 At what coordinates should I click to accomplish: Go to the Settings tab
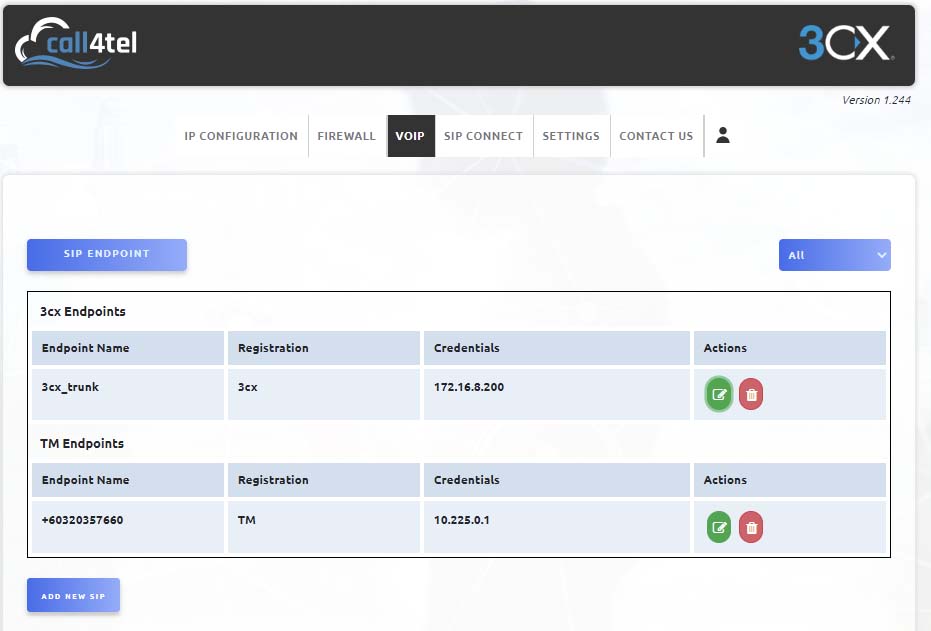[x=571, y=136]
